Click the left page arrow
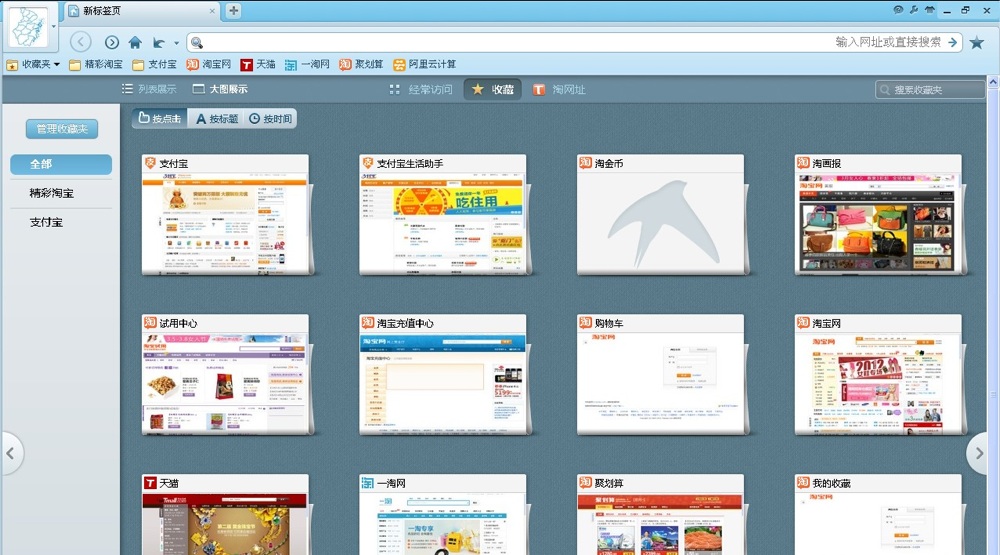The image size is (1000, 555). pos(11,454)
